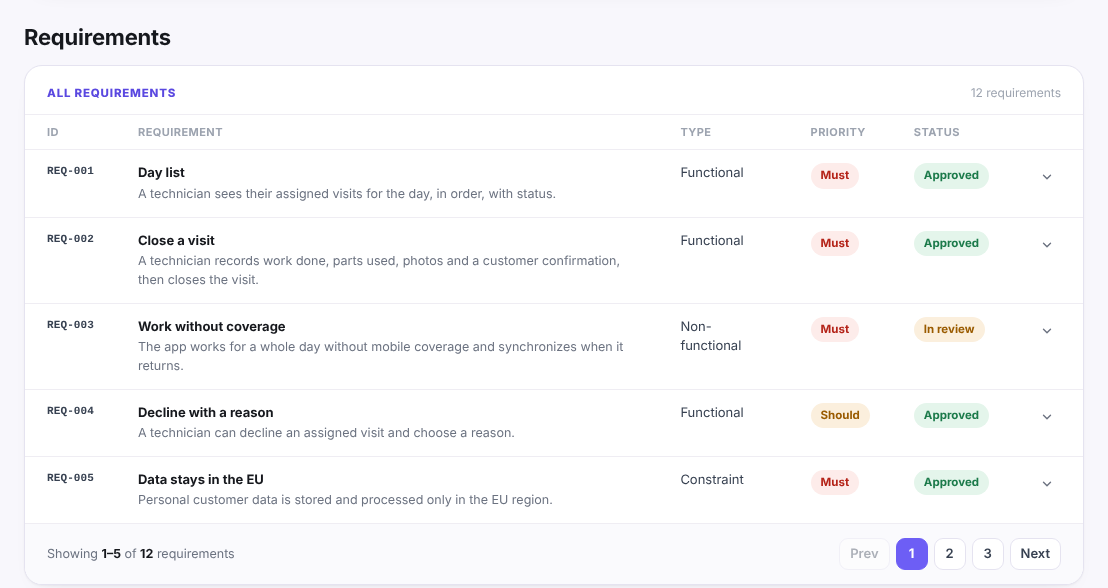
Task: Click the Must priority badge for REQ-005
Action: [x=835, y=482]
